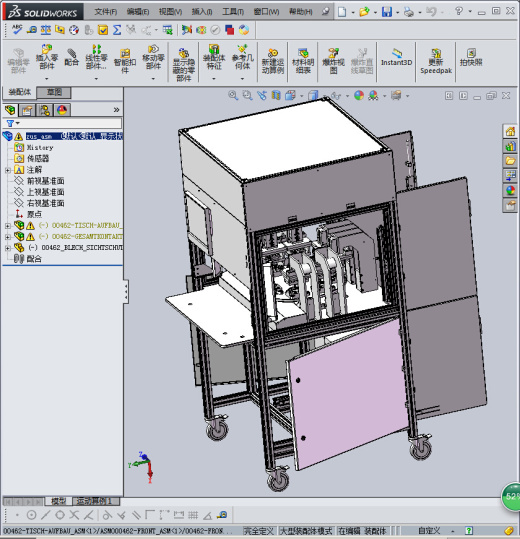Toggle Instant3D mode
This screenshot has width=520, height=539.
[396, 57]
